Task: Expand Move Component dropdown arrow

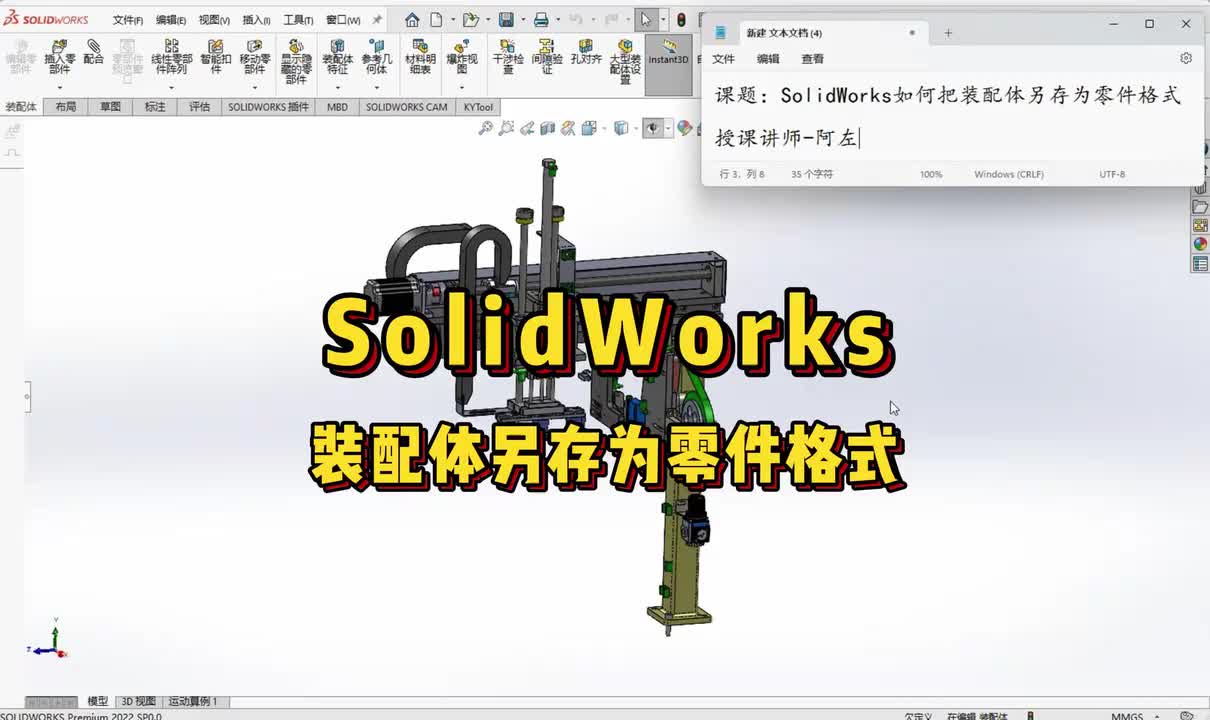Action: (x=255, y=88)
